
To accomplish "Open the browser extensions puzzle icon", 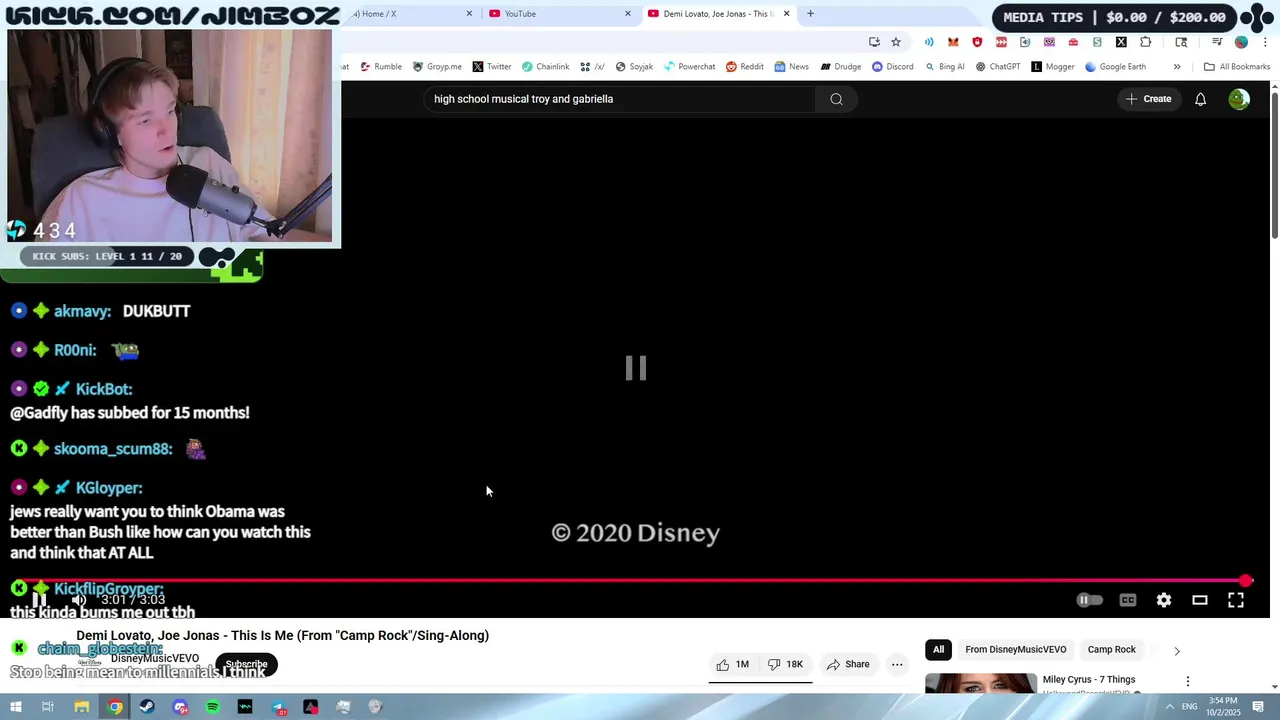I will click(x=1145, y=42).
